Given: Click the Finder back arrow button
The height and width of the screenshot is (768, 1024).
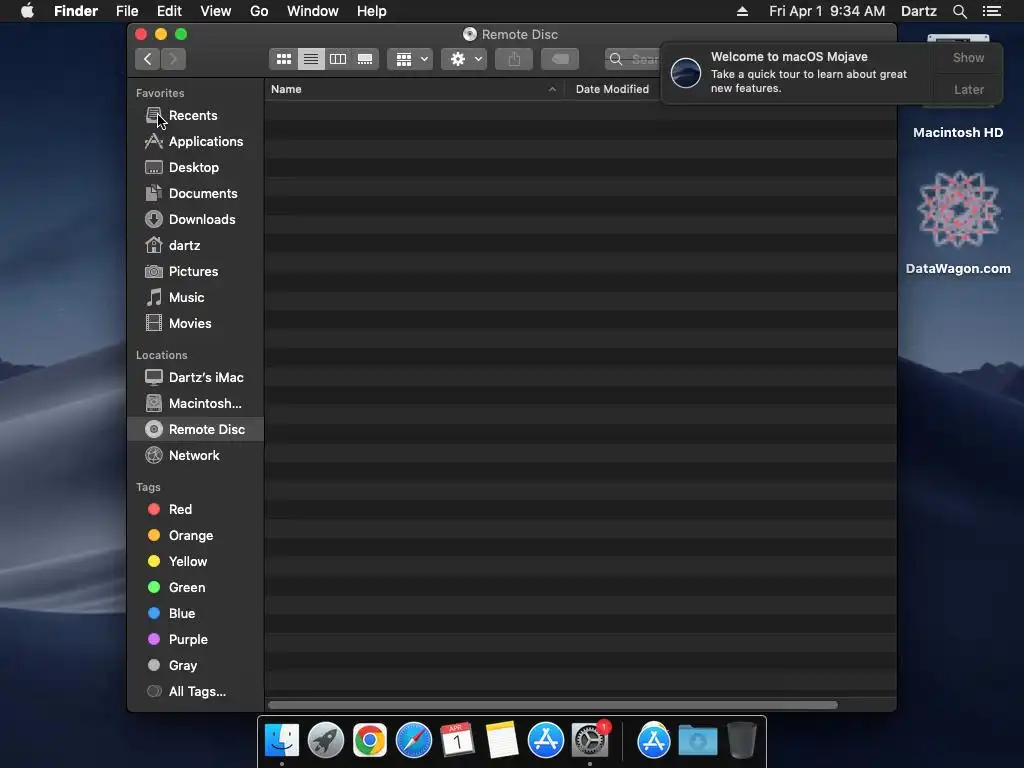Looking at the screenshot, I should pyautogui.click(x=148, y=59).
